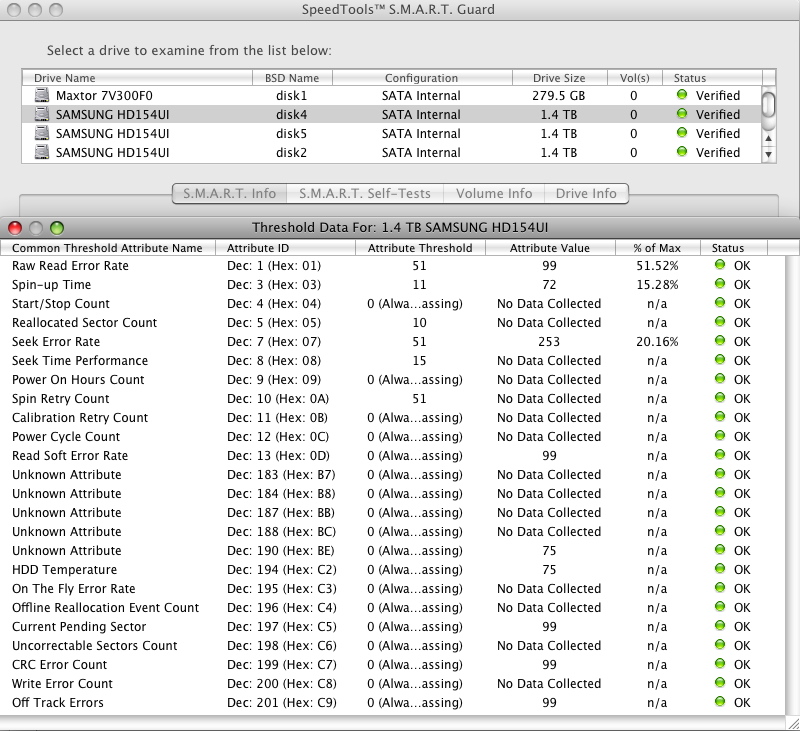
Task: Open the S.M.A.R.T. Self-Tests tab
Action: tap(365, 193)
